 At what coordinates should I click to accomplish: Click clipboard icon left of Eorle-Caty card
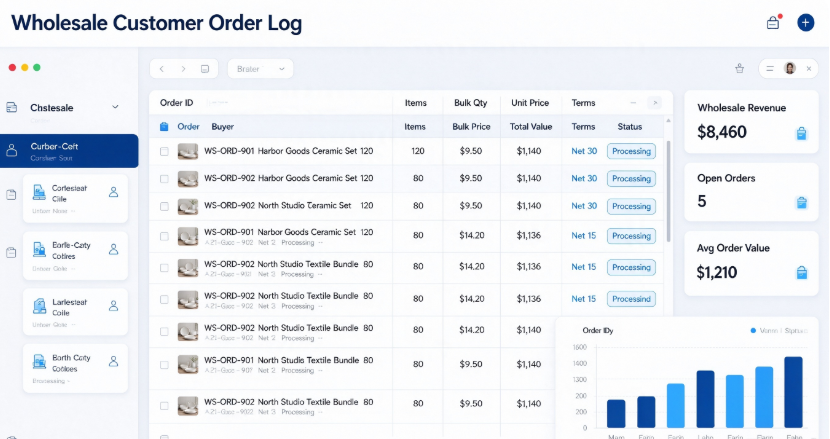tap(11, 253)
